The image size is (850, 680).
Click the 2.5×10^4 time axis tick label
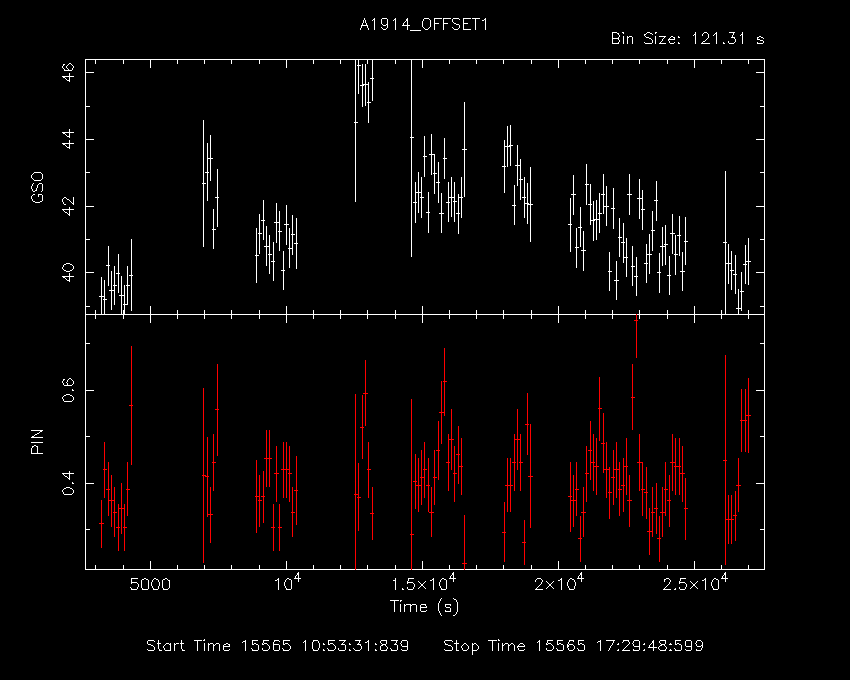tap(696, 583)
